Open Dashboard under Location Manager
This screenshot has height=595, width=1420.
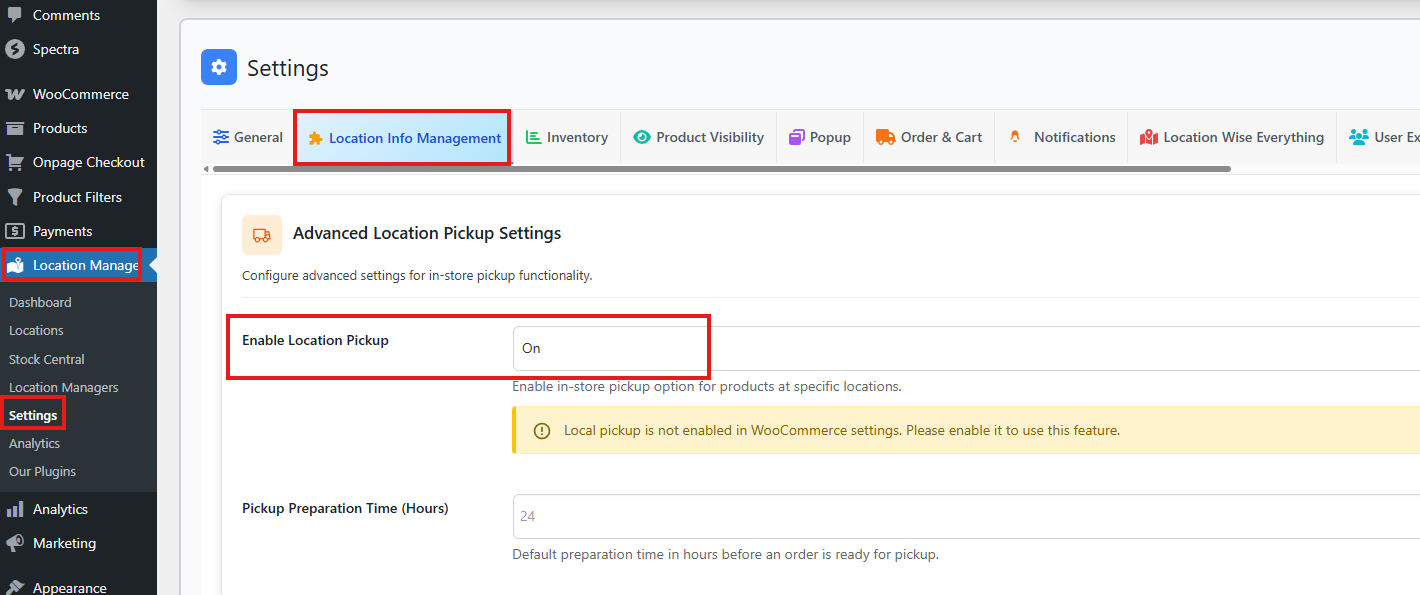pyautogui.click(x=40, y=302)
